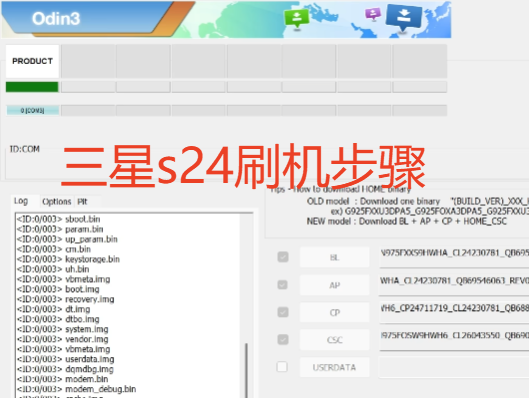The width and height of the screenshot is (529, 398).
Task: Select log line up_param.bin
Action: pos(67,239)
